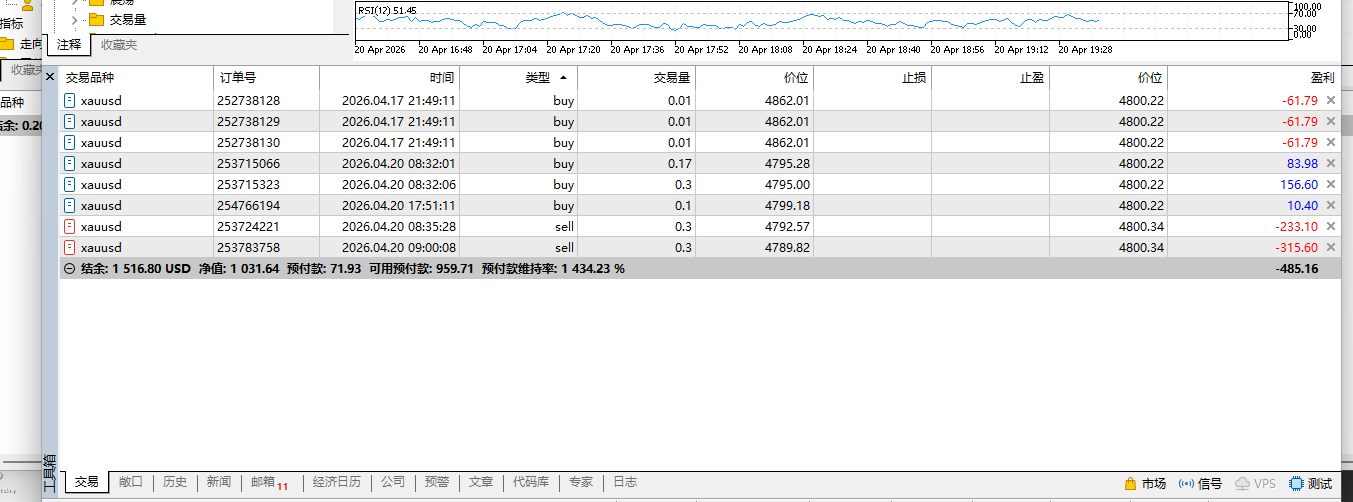Sort by the 止盈 column header

[990, 77]
